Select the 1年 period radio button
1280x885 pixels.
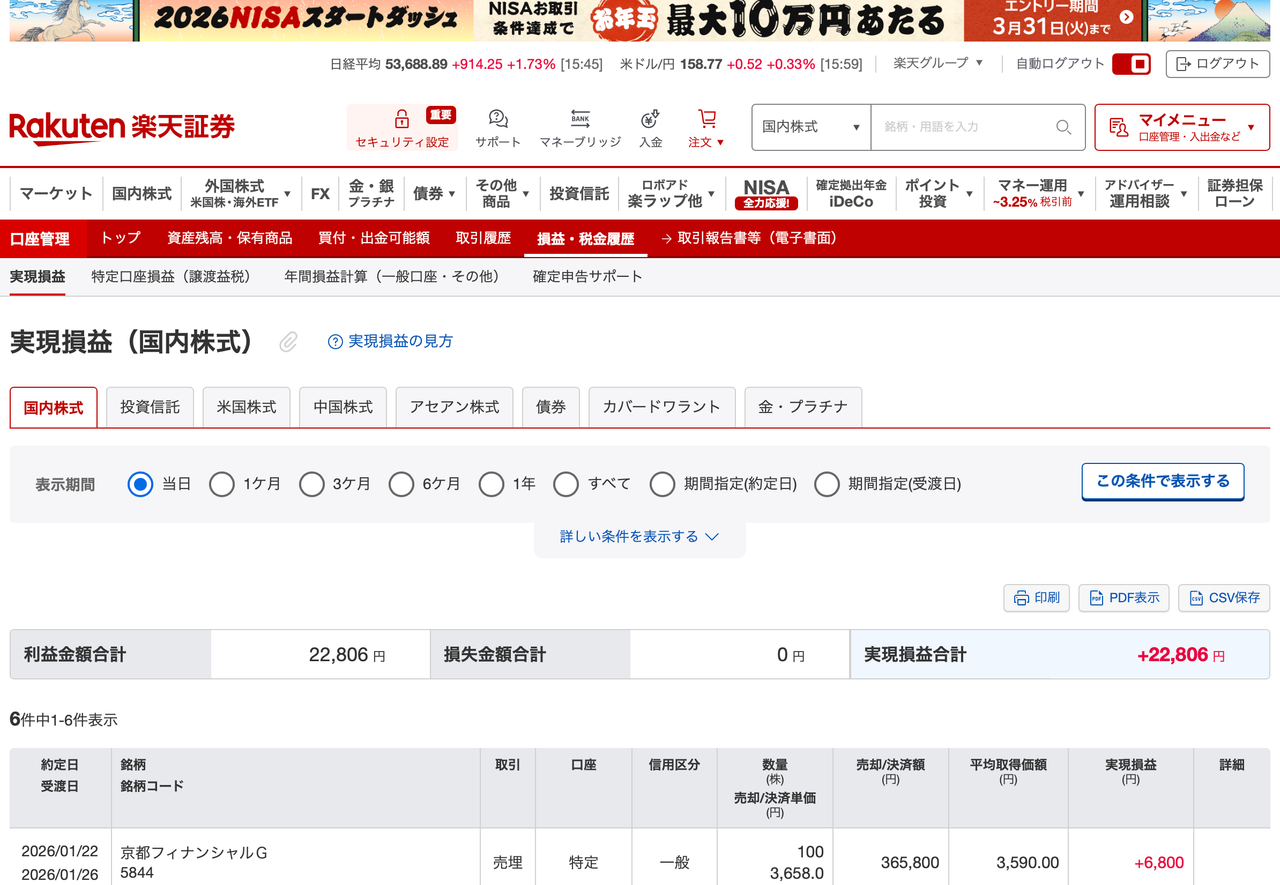[491, 484]
